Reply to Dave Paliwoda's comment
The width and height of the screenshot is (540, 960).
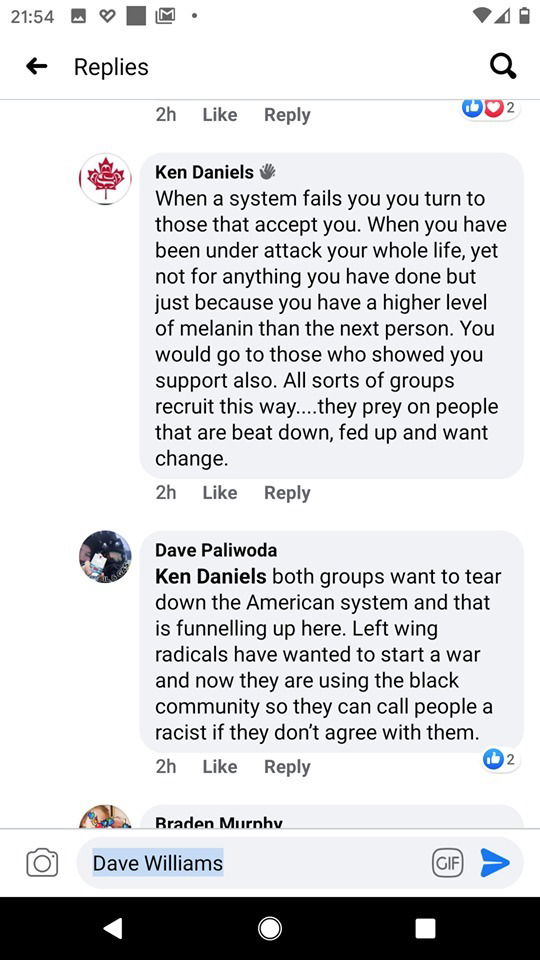coord(287,767)
